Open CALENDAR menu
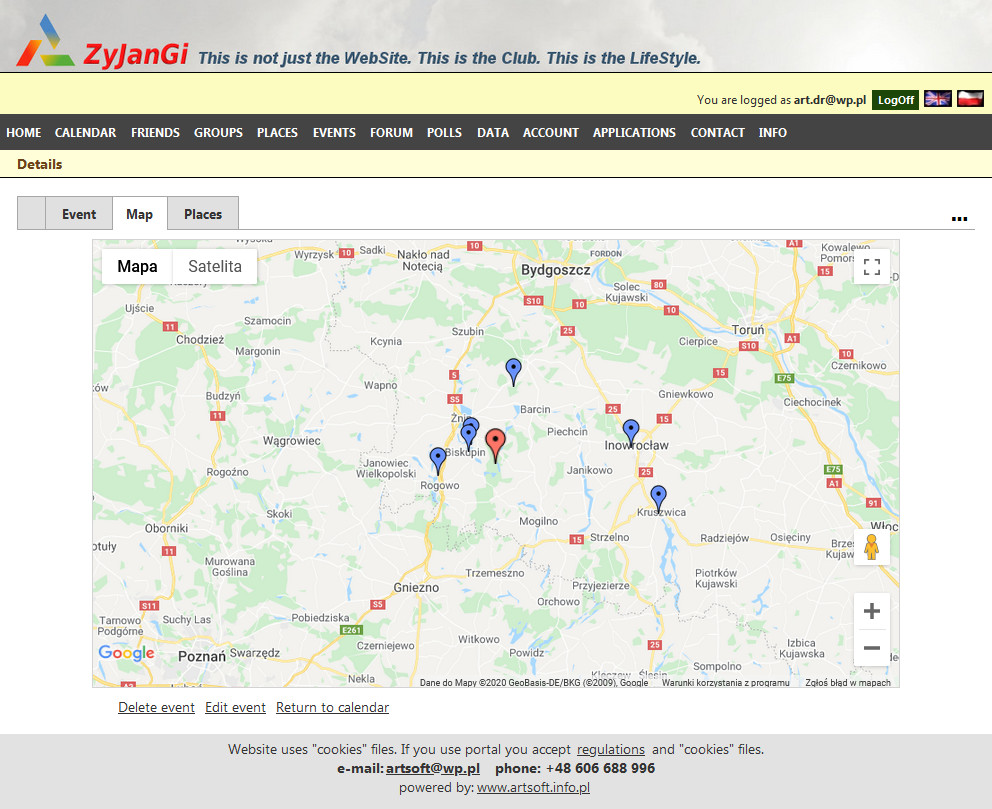Image resolution: width=992 pixels, height=809 pixels. click(x=85, y=132)
